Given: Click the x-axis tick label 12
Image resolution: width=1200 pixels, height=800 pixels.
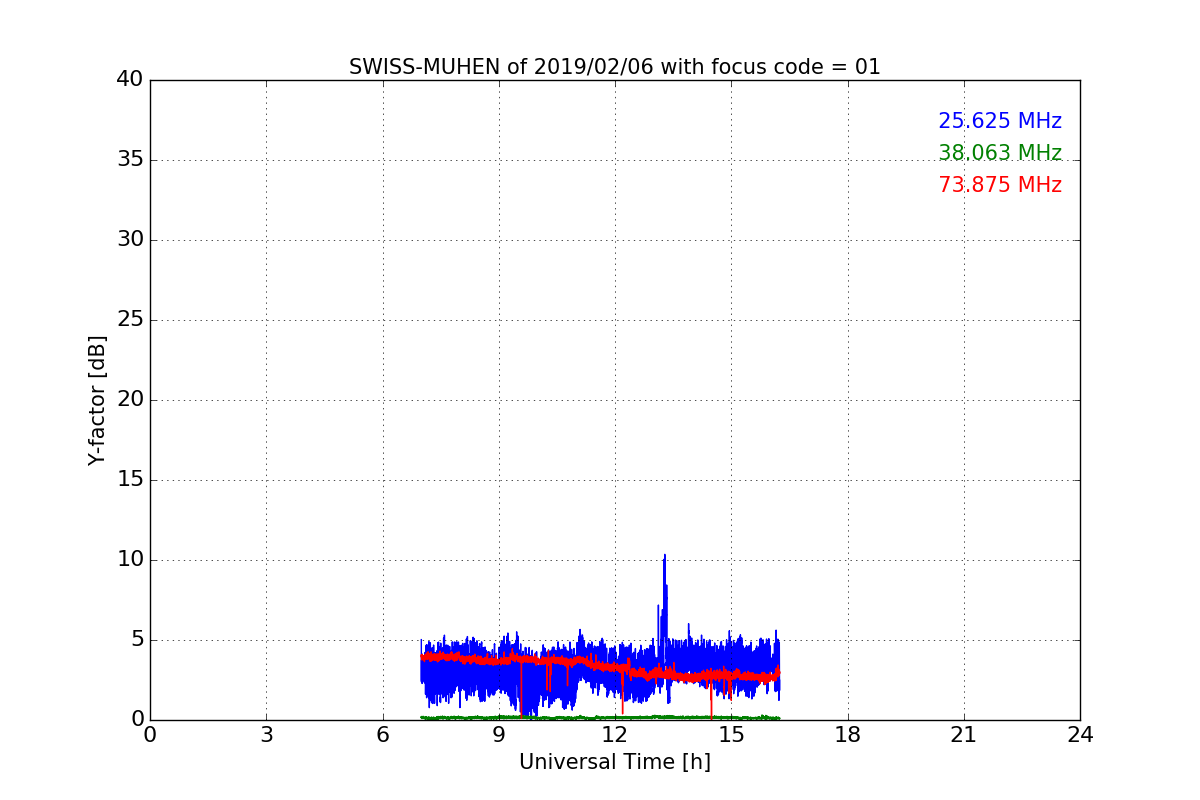Looking at the screenshot, I should click(615, 734).
